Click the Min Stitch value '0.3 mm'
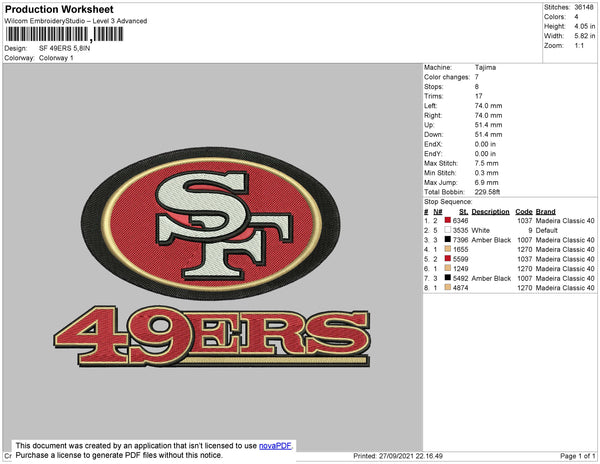 486,173
